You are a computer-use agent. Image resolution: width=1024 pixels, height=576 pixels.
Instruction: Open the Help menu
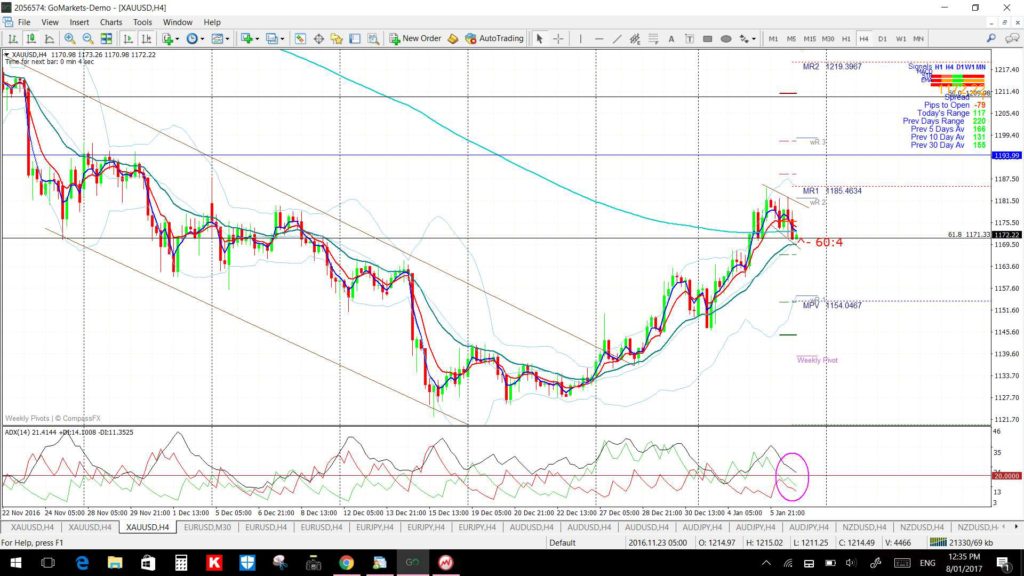[212, 22]
